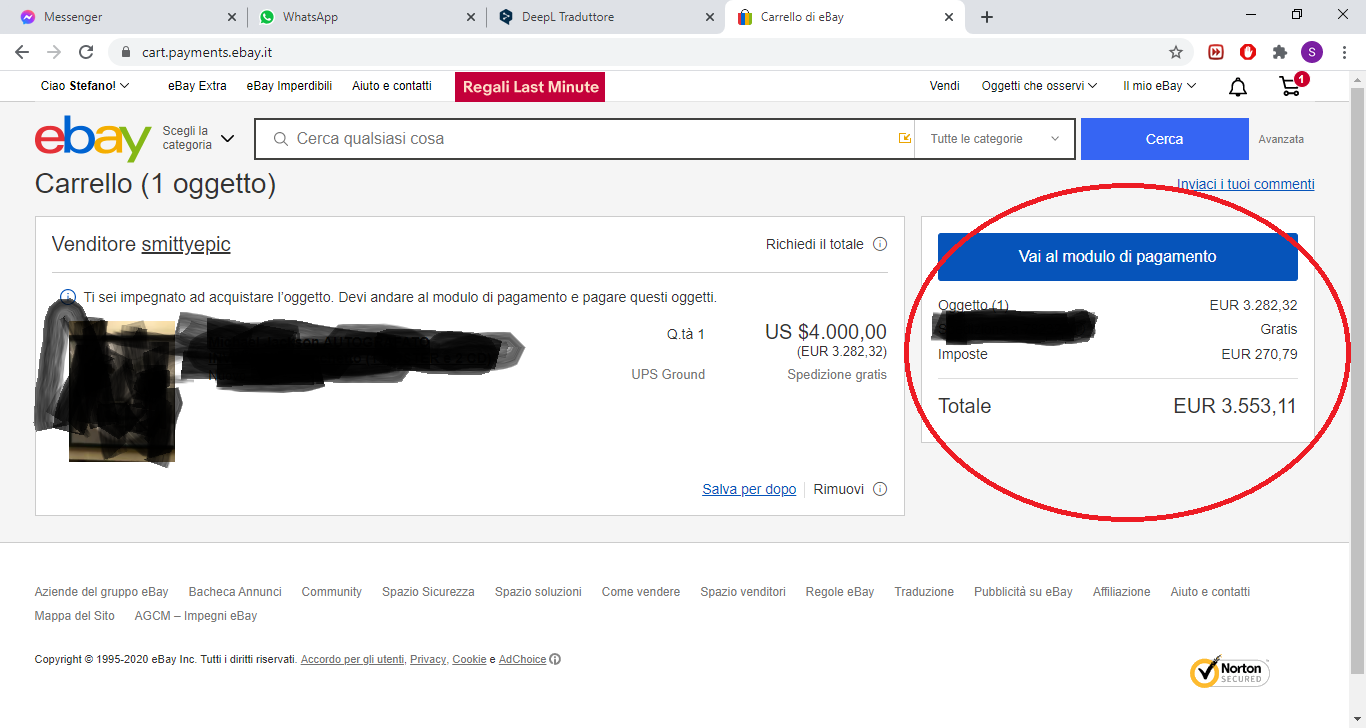The width and height of the screenshot is (1366, 728).
Task: Reload the page in Chrome
Action: pos(86,52)
